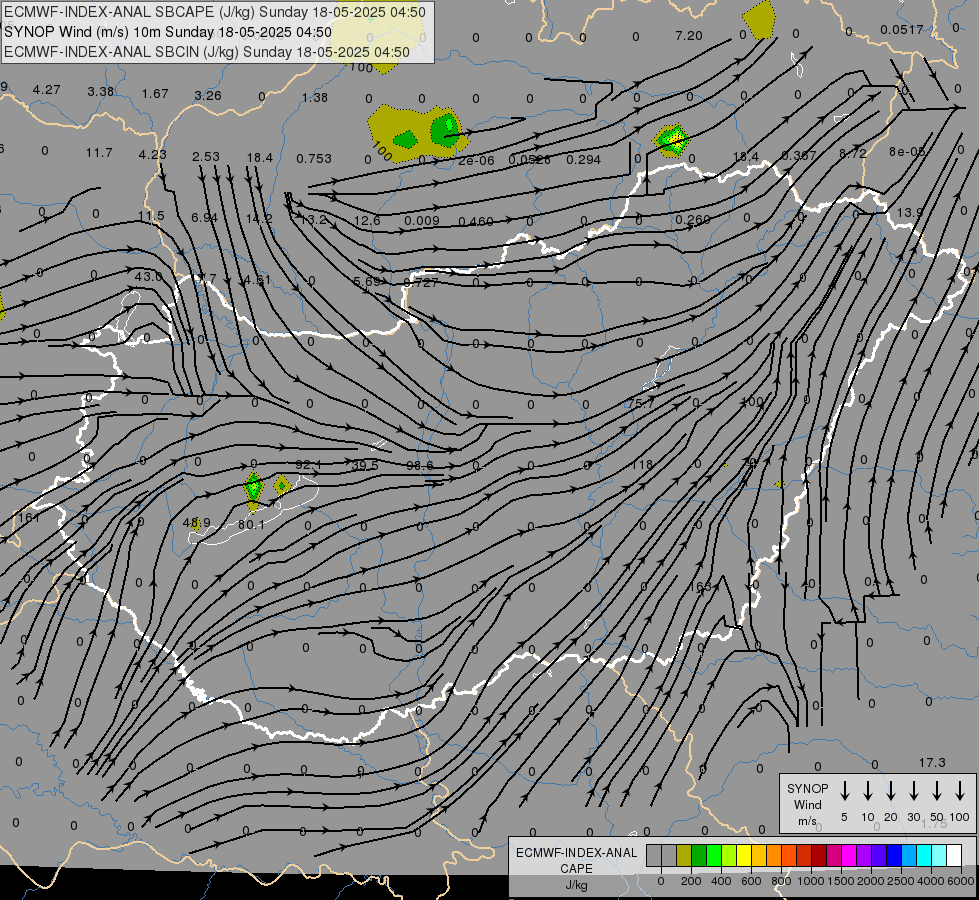This screenshot has height=900, width=979.
Task: Click the 600 tick label on CAPE scale
Action: click(x=751, y=881)
